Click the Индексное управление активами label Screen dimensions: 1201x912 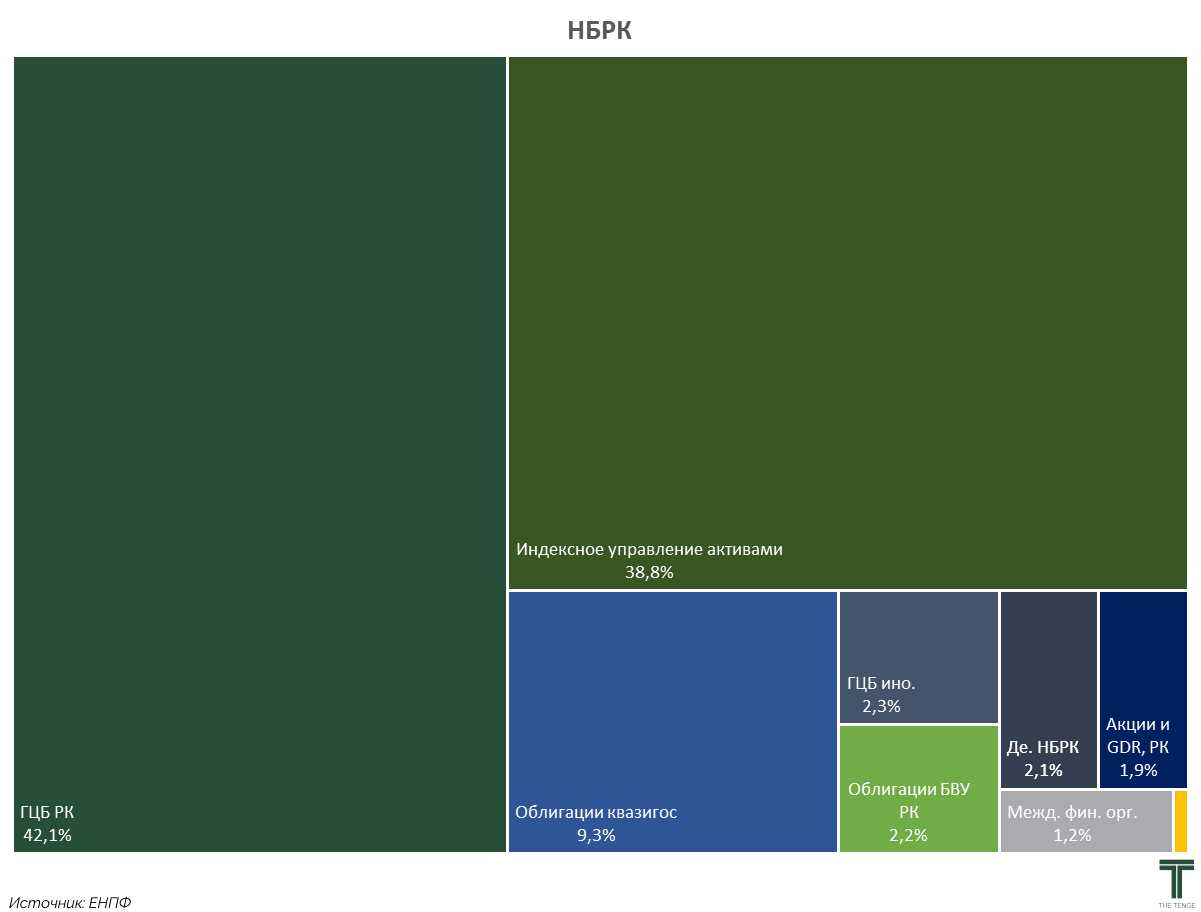[649, 549]
